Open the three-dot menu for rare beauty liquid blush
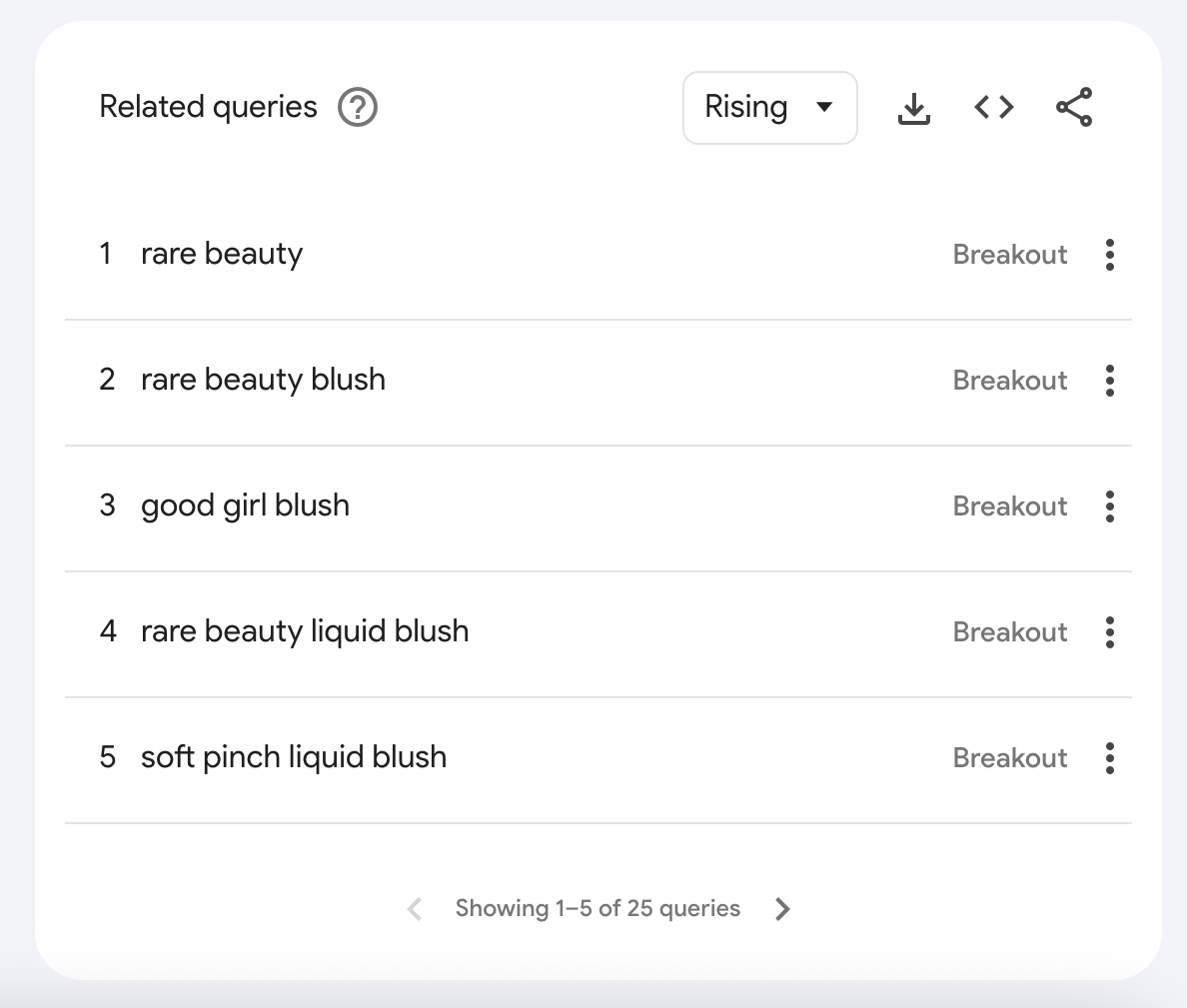Image resolution: width=1187 pixels, height=1008 pixels. click(1109, 632)
